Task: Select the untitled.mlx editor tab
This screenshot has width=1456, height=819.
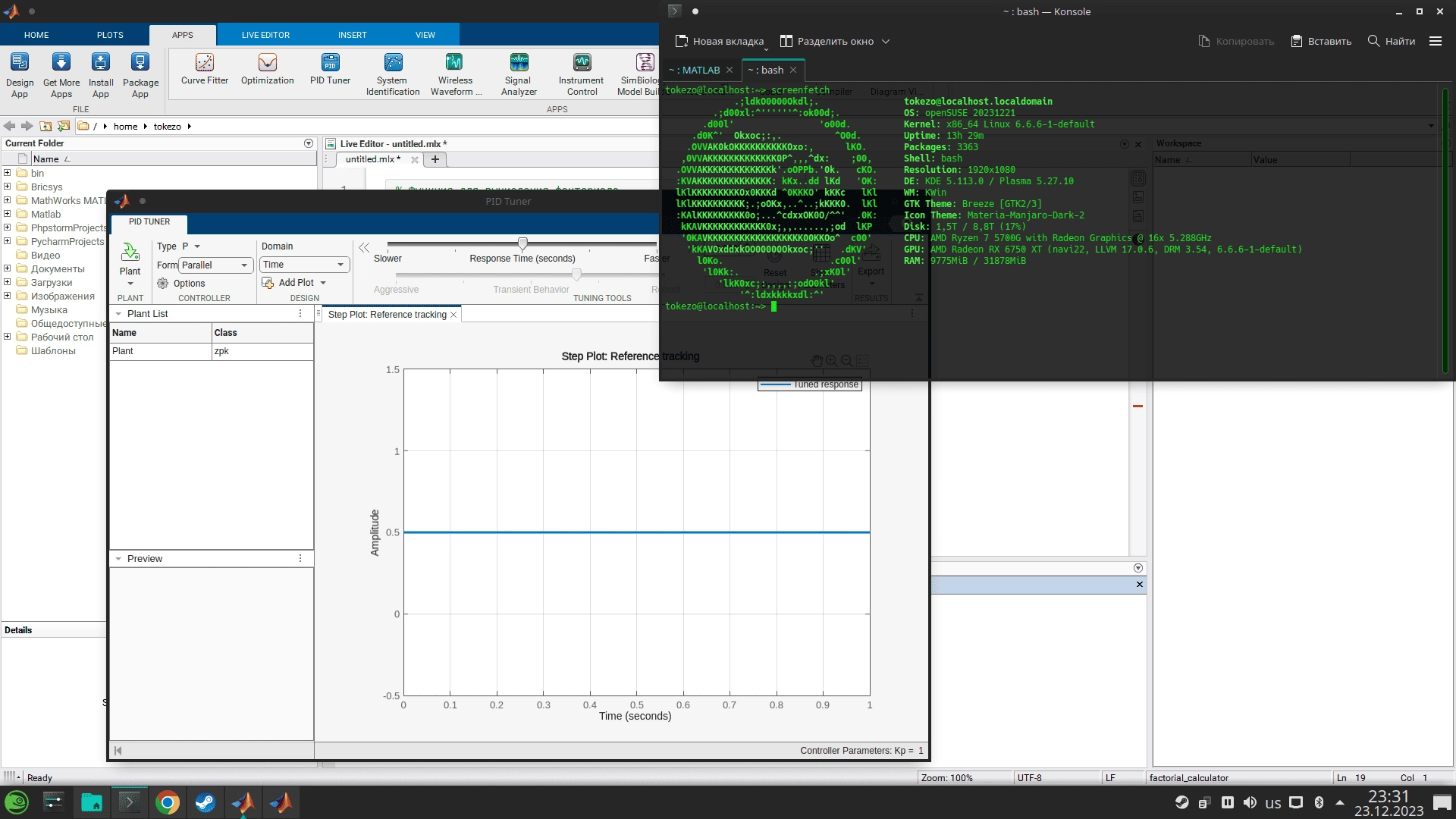Action: coord(372,159)
